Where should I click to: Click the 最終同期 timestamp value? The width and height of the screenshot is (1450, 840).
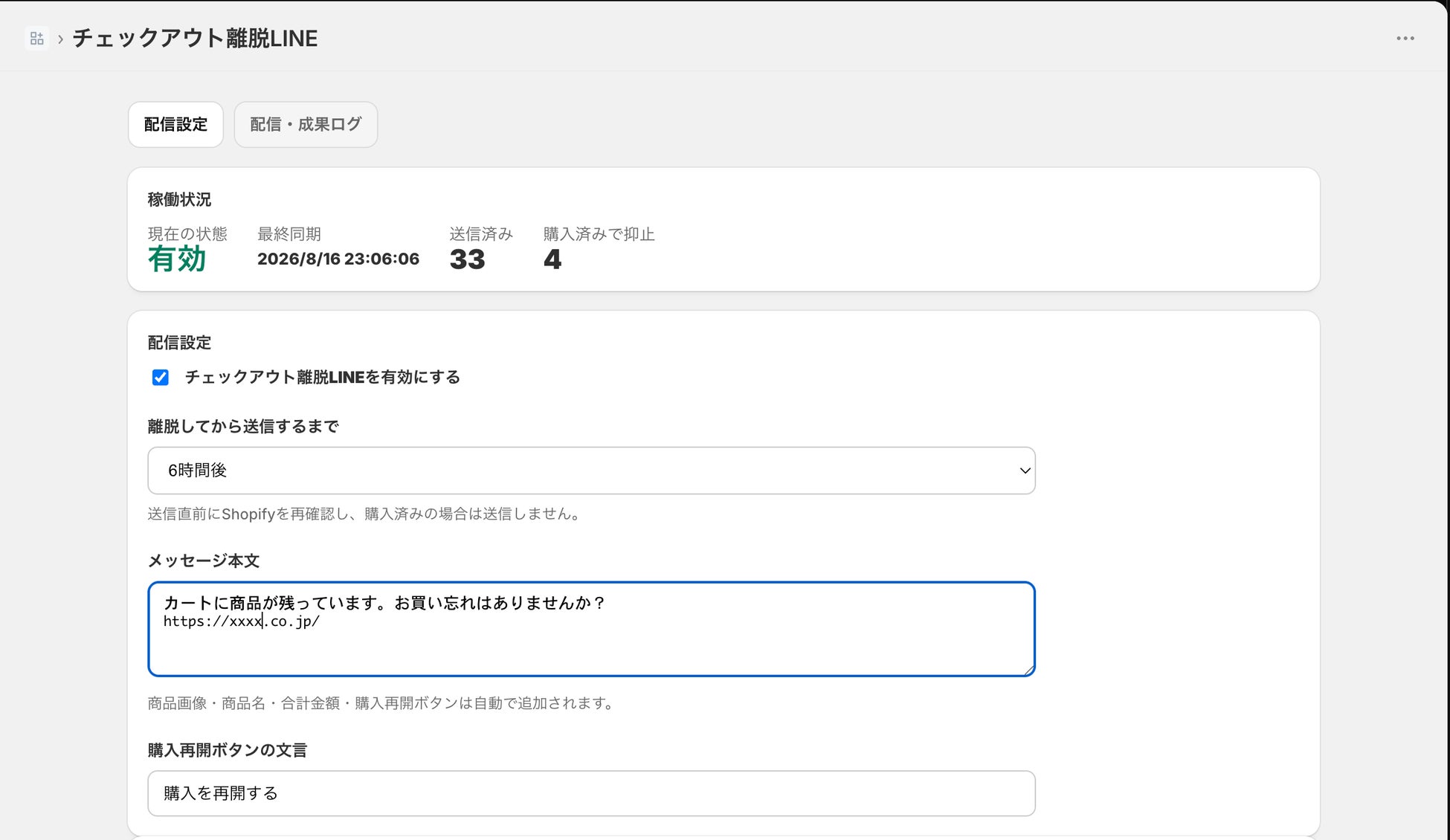(x=338, y=259)
